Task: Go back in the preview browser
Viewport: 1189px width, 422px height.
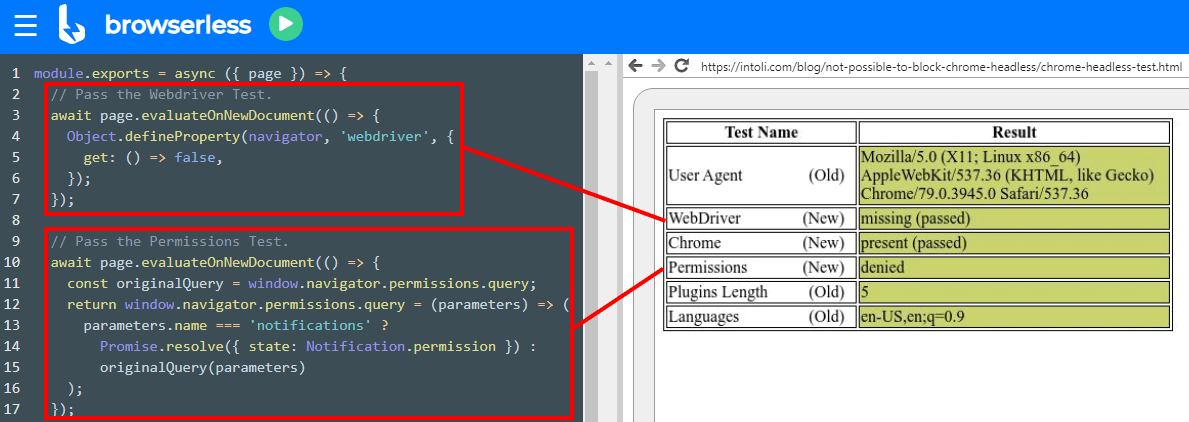Action: [635, 66]
